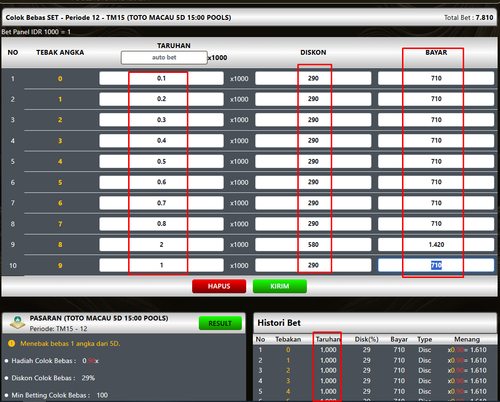The width and height of the screenshot is (500, 402).
Task: Click the Menang column header in Histori Bet
Action: (467, 339)
